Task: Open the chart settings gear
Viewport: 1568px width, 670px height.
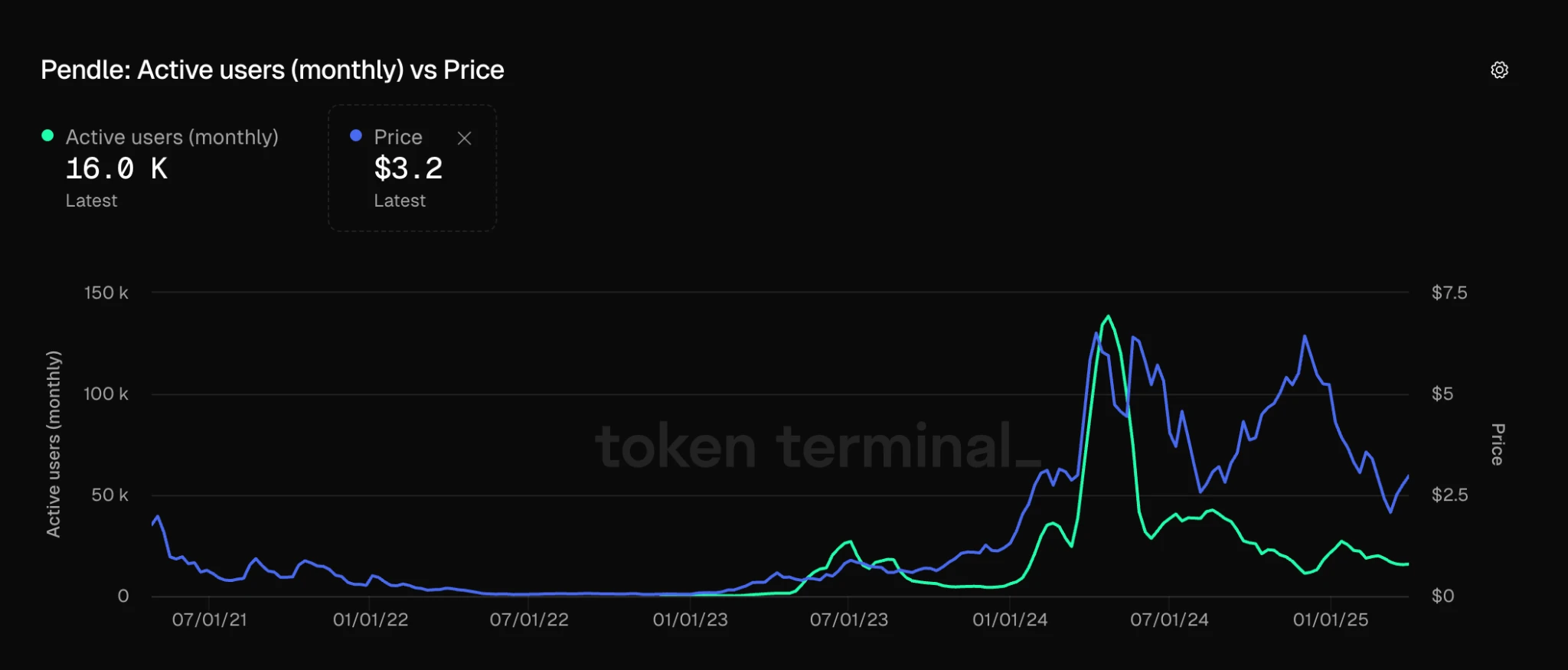Action: point(1499,70)
